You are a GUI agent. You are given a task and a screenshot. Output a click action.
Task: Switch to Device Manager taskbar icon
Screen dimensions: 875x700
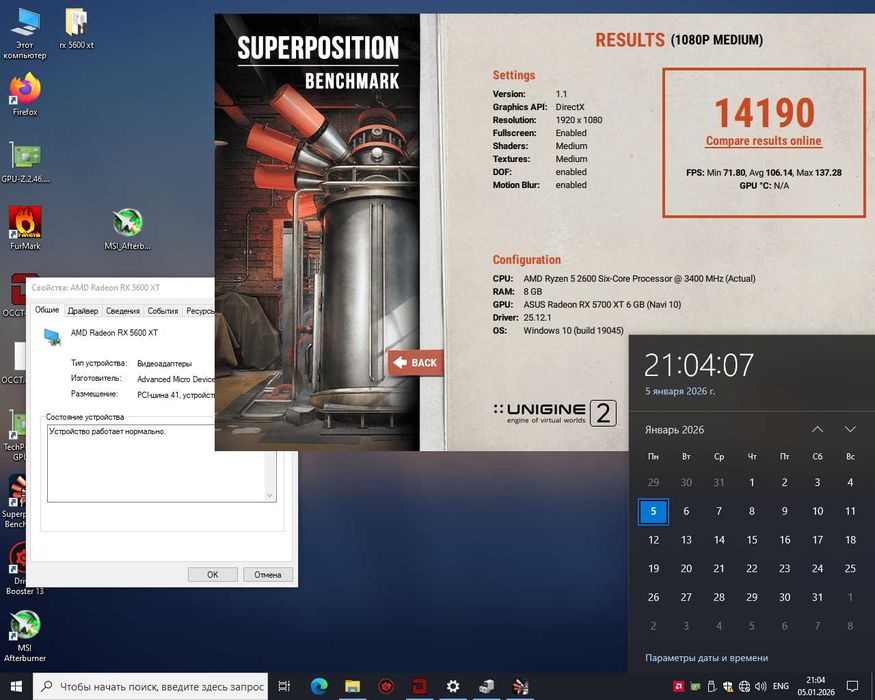pyautogui.click(x=486, y=686)
